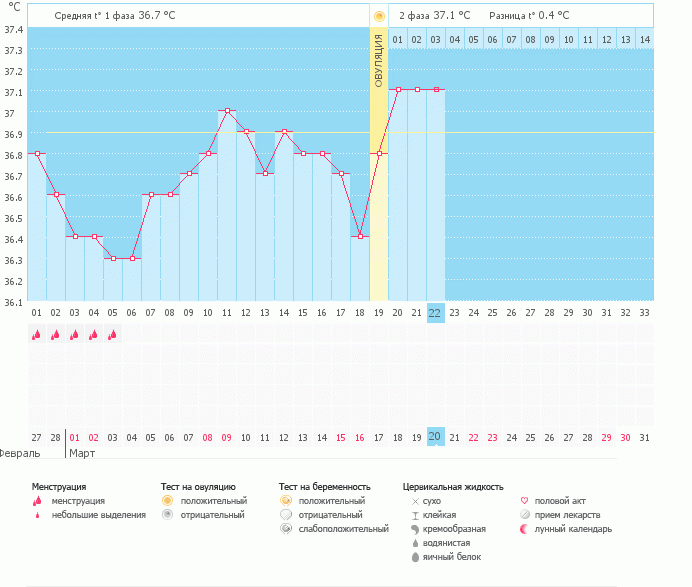The width and height of the screenshot is (692, 587).
Task: Click phase 2 day 14 header cell
Action: click(x=644, y=39)
